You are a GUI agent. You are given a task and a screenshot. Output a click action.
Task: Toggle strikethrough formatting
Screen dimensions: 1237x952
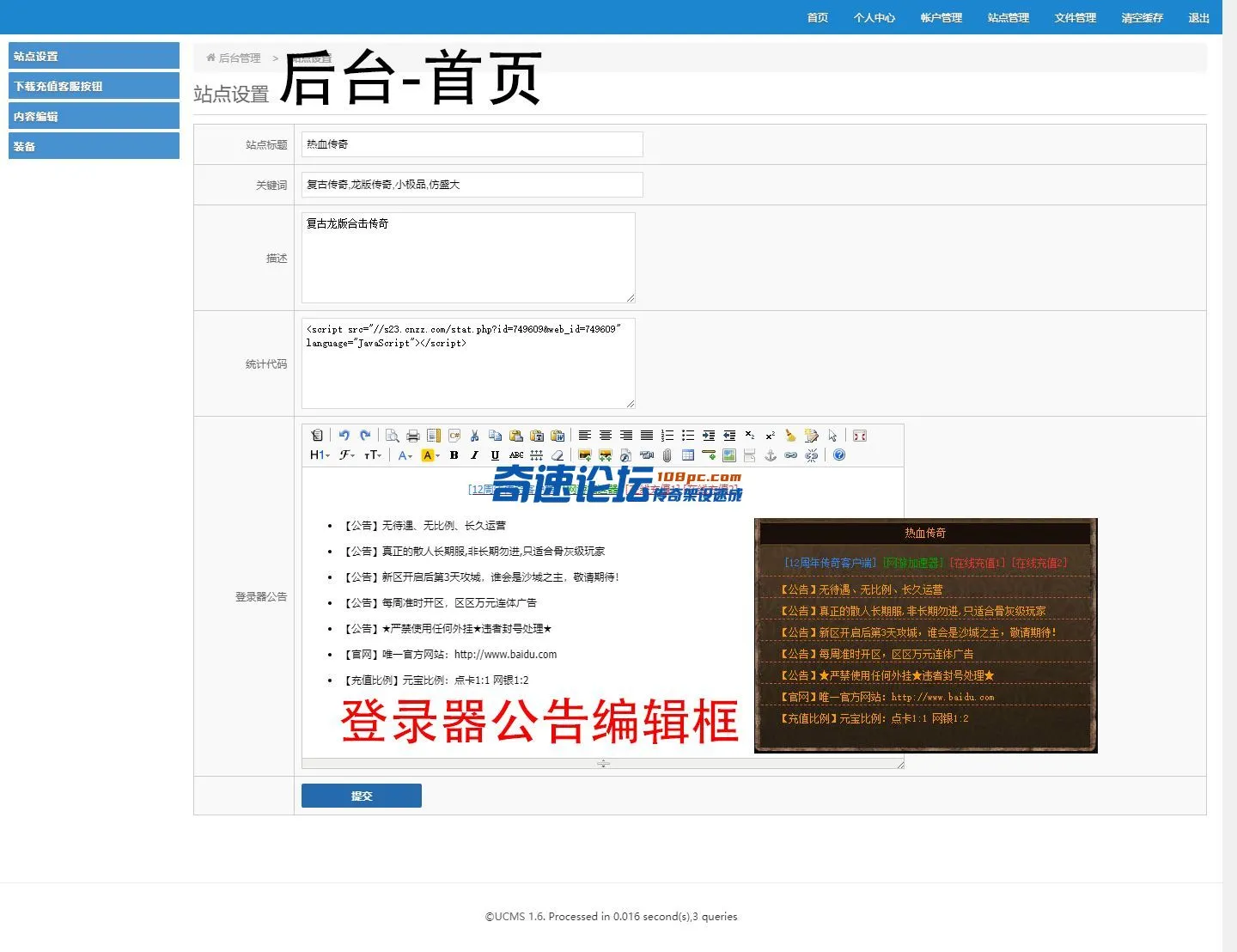pos(516,455)
